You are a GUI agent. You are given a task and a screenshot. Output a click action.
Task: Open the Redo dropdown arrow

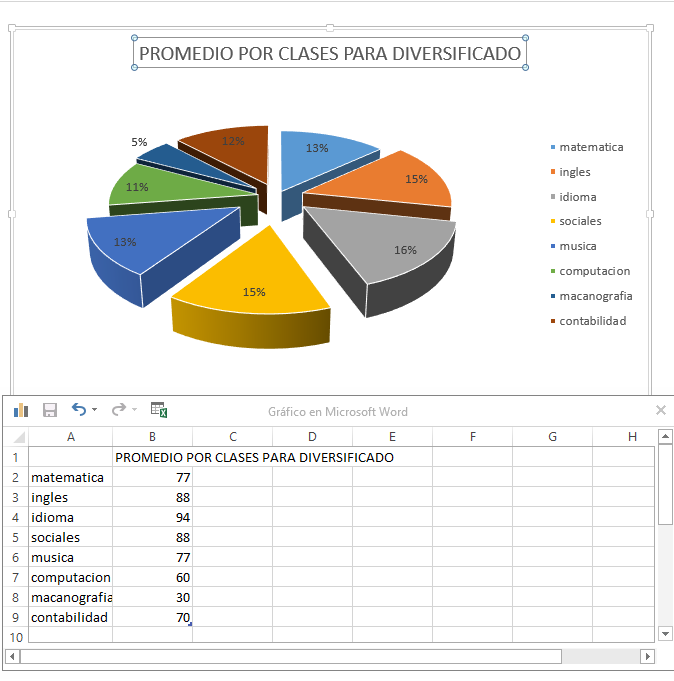134,410
